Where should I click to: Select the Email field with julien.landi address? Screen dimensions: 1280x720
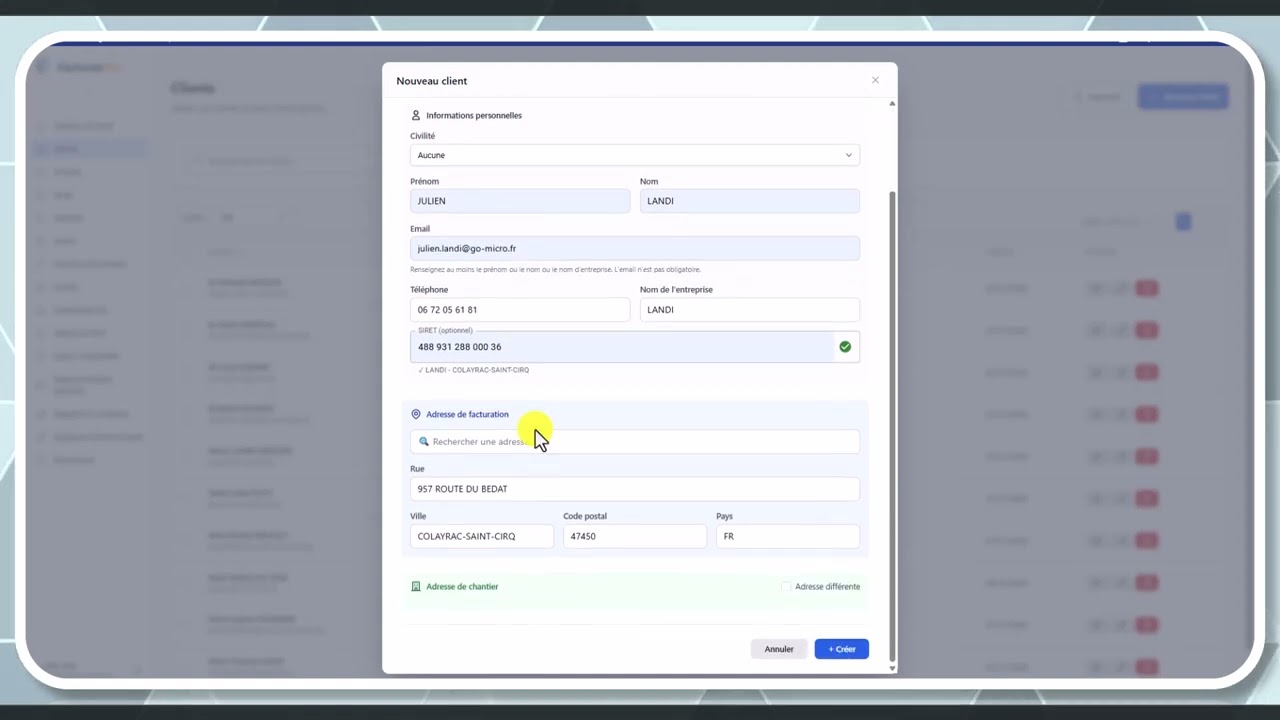635,248
